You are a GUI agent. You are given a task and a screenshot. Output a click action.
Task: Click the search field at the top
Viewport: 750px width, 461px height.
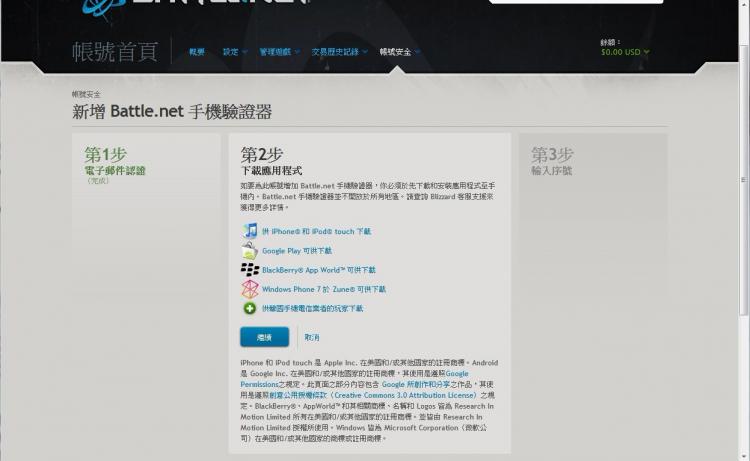tap(576, 1)
